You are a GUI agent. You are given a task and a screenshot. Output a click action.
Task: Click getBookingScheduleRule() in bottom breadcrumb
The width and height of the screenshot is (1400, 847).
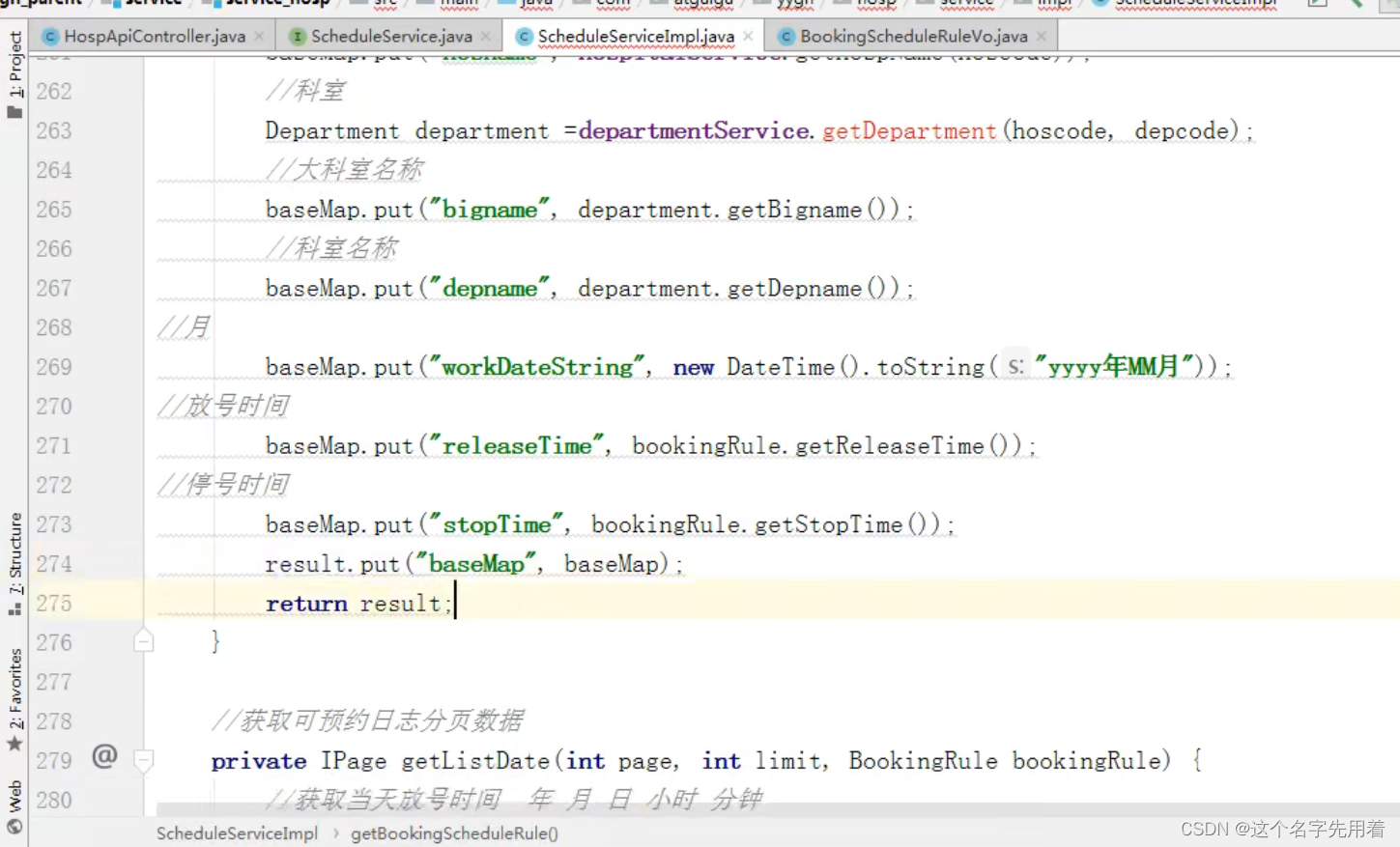(x=454, y=833)
